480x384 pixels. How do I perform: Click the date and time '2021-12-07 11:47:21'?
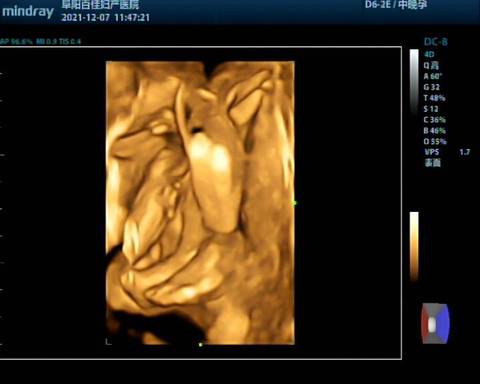(105, 17)
